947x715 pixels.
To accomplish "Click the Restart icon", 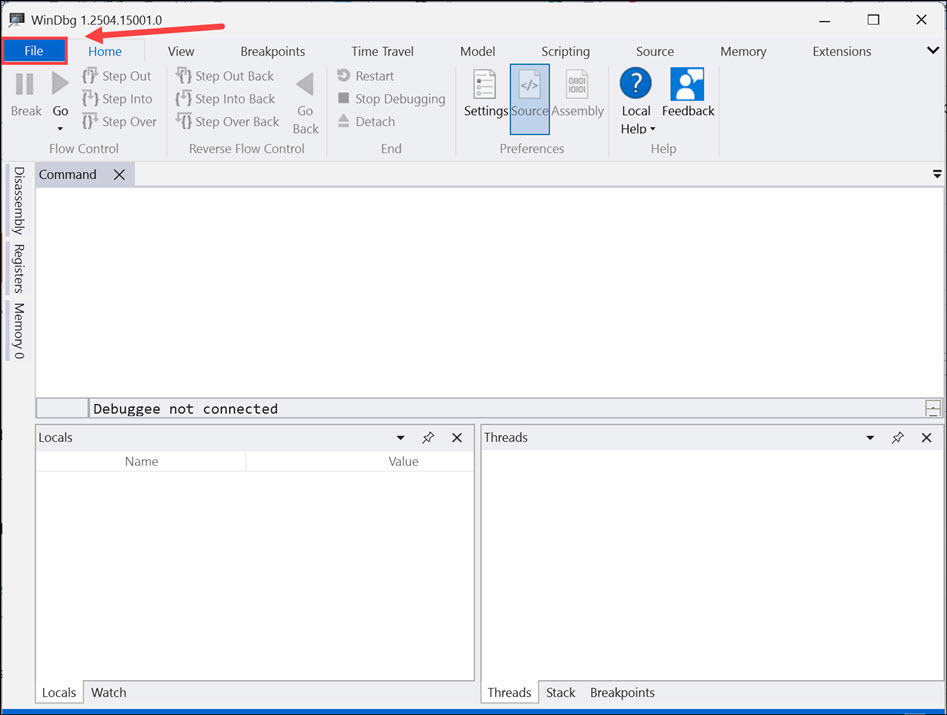I will [x=344, y=75].
